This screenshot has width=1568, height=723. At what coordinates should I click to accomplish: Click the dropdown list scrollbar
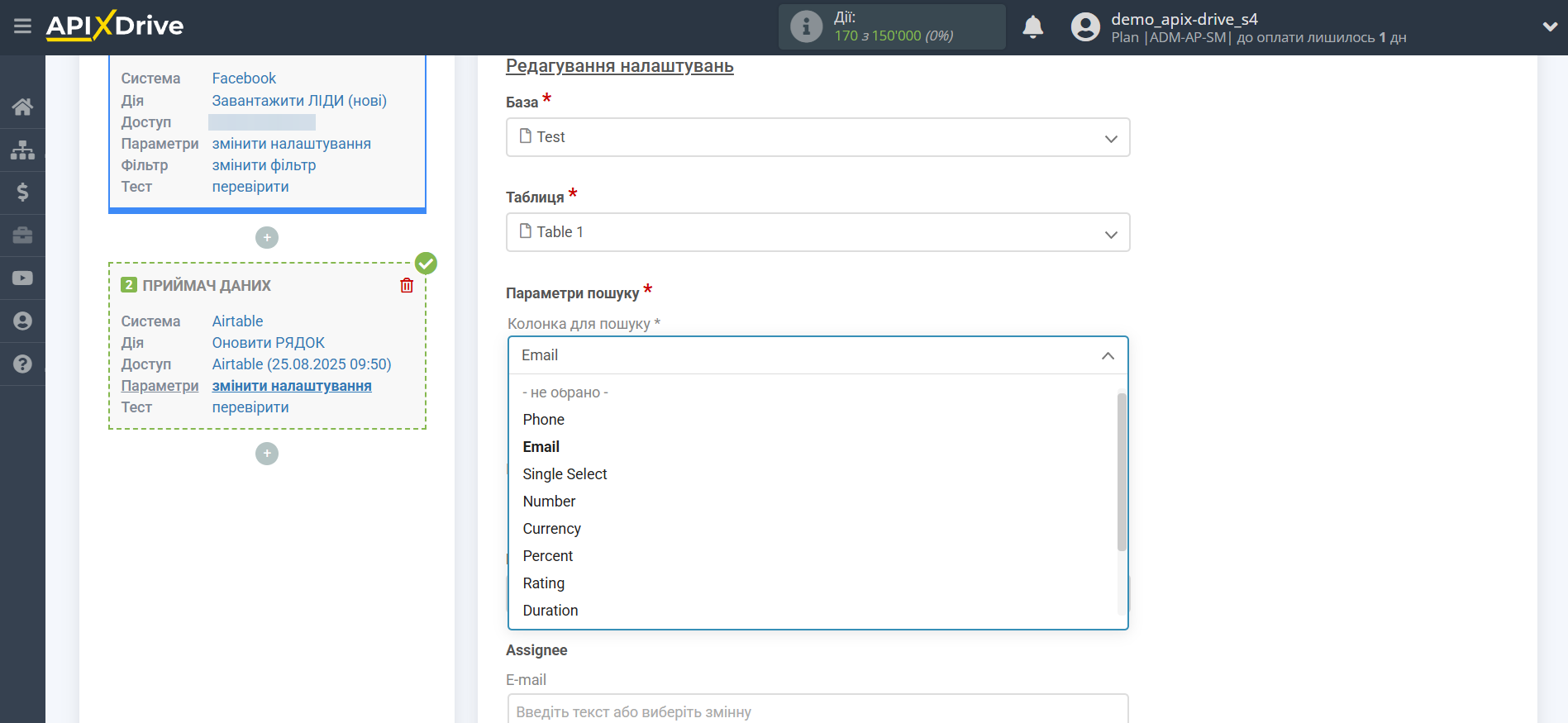pos(1122,471)
